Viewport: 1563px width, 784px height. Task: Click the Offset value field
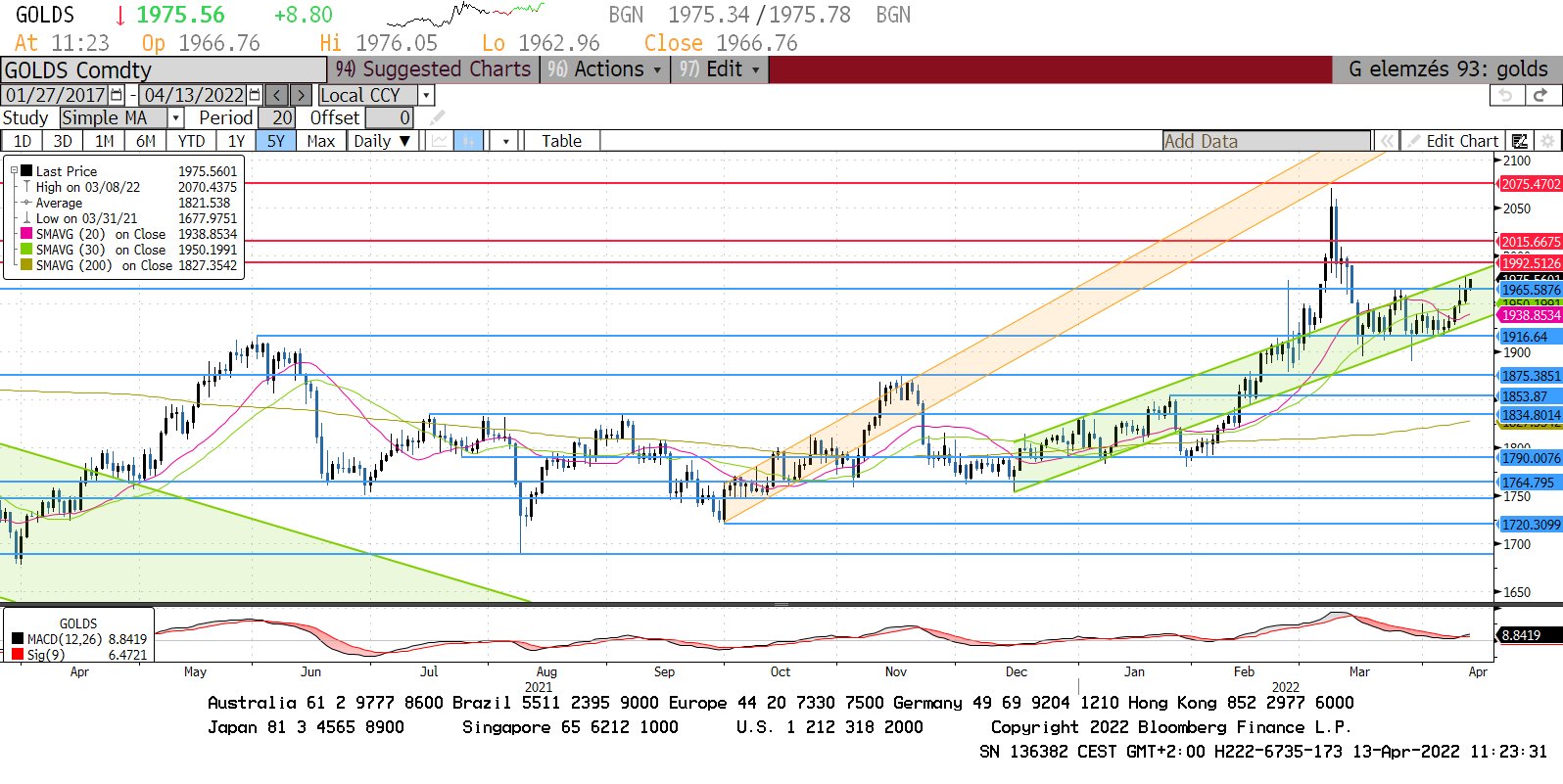coord(389,117)
